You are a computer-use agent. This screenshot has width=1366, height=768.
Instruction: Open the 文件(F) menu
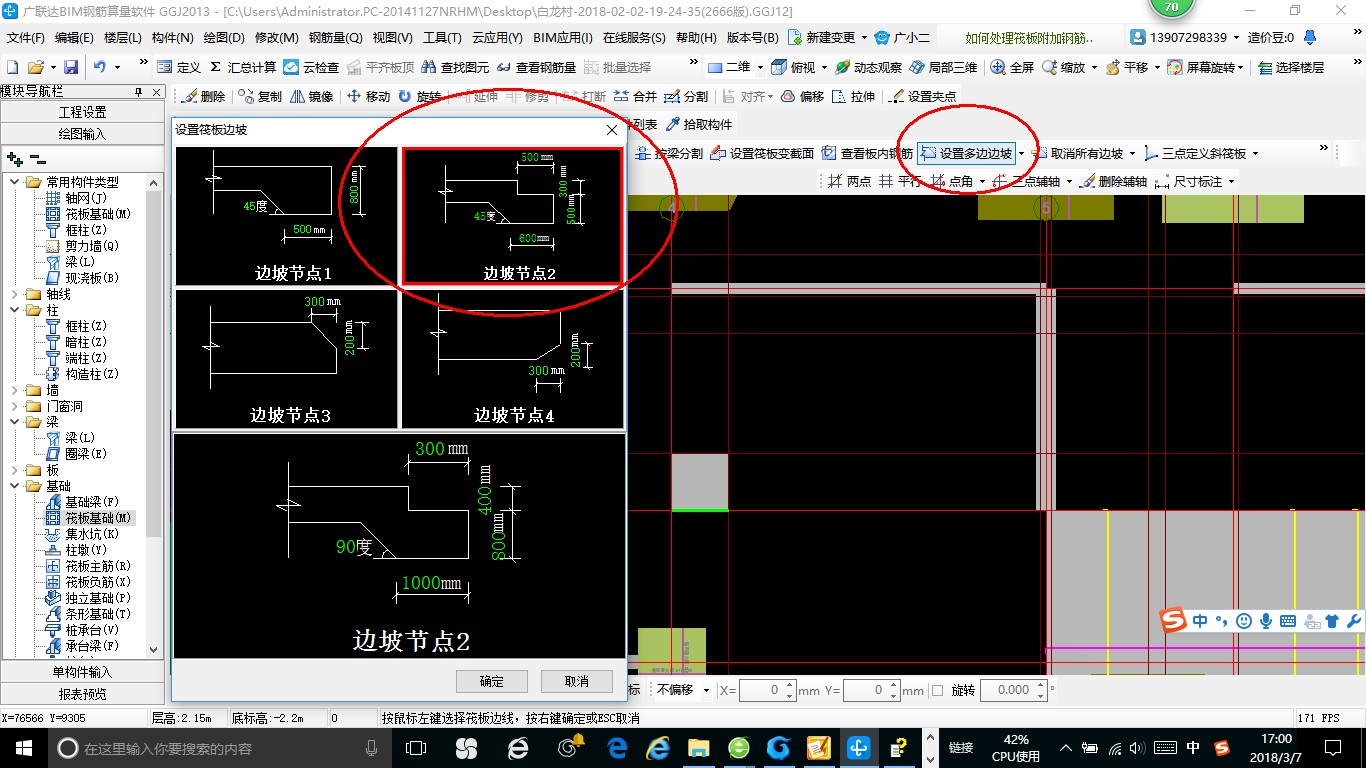(x=26, y=38)
